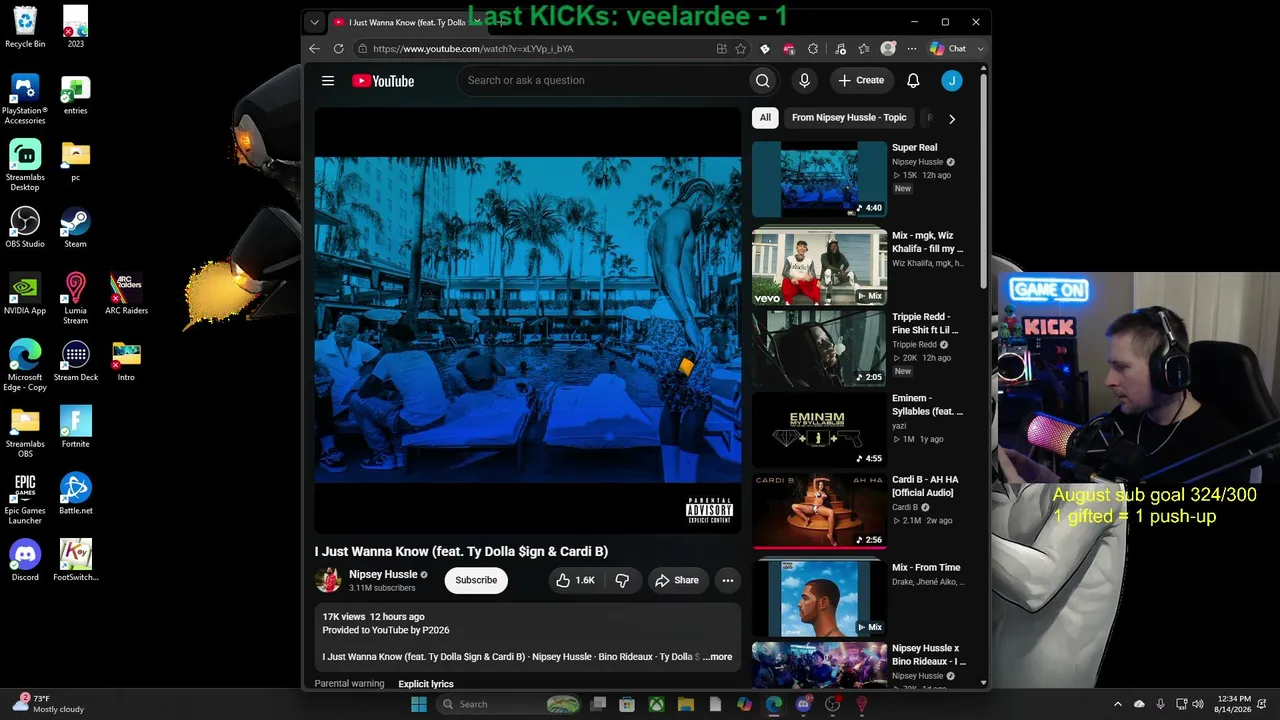Viewport: 1280px width, 720px height.
Task: Open the Windows Start menu
Action: 419,704
